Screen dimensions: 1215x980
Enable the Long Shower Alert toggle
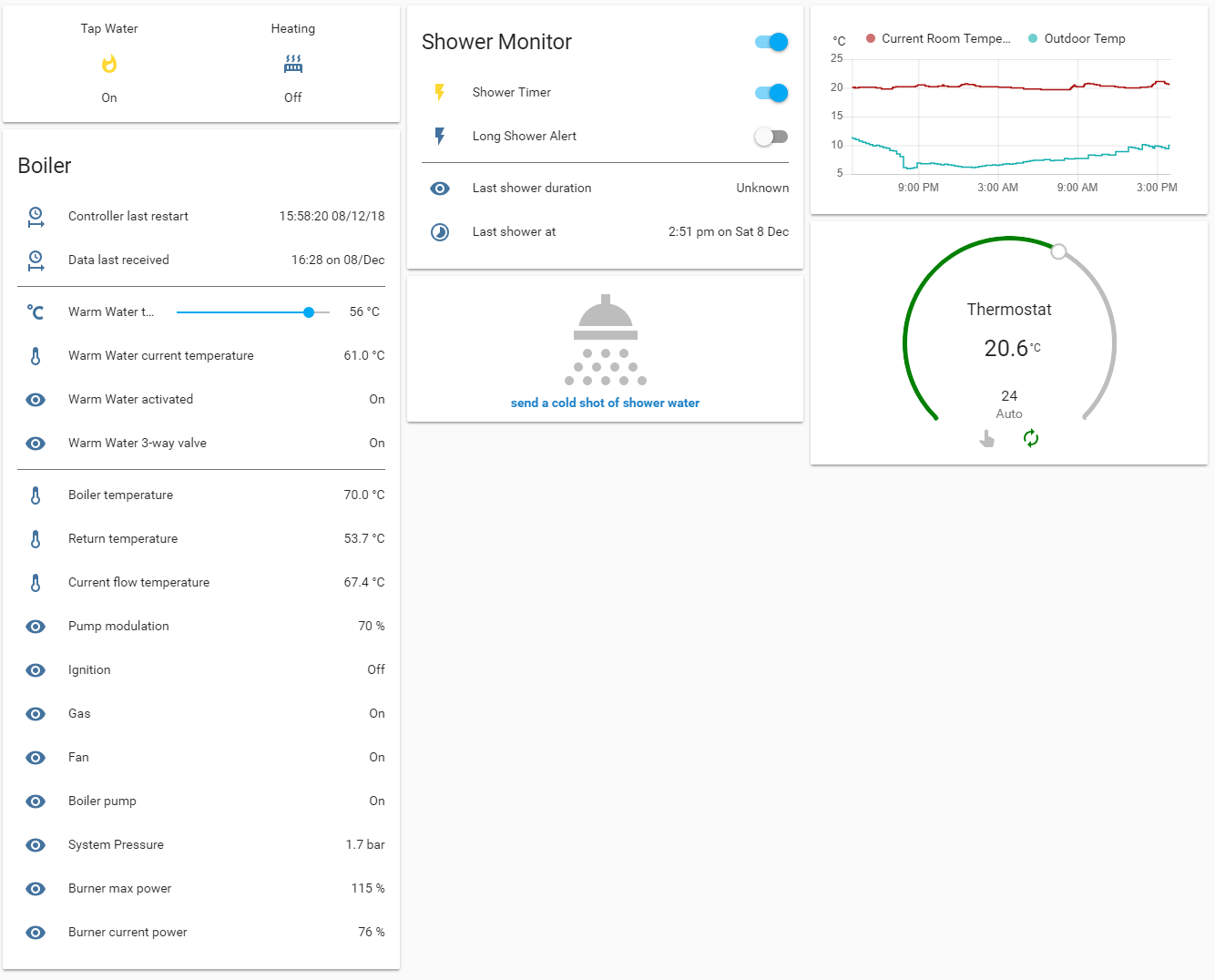point(771,137)
